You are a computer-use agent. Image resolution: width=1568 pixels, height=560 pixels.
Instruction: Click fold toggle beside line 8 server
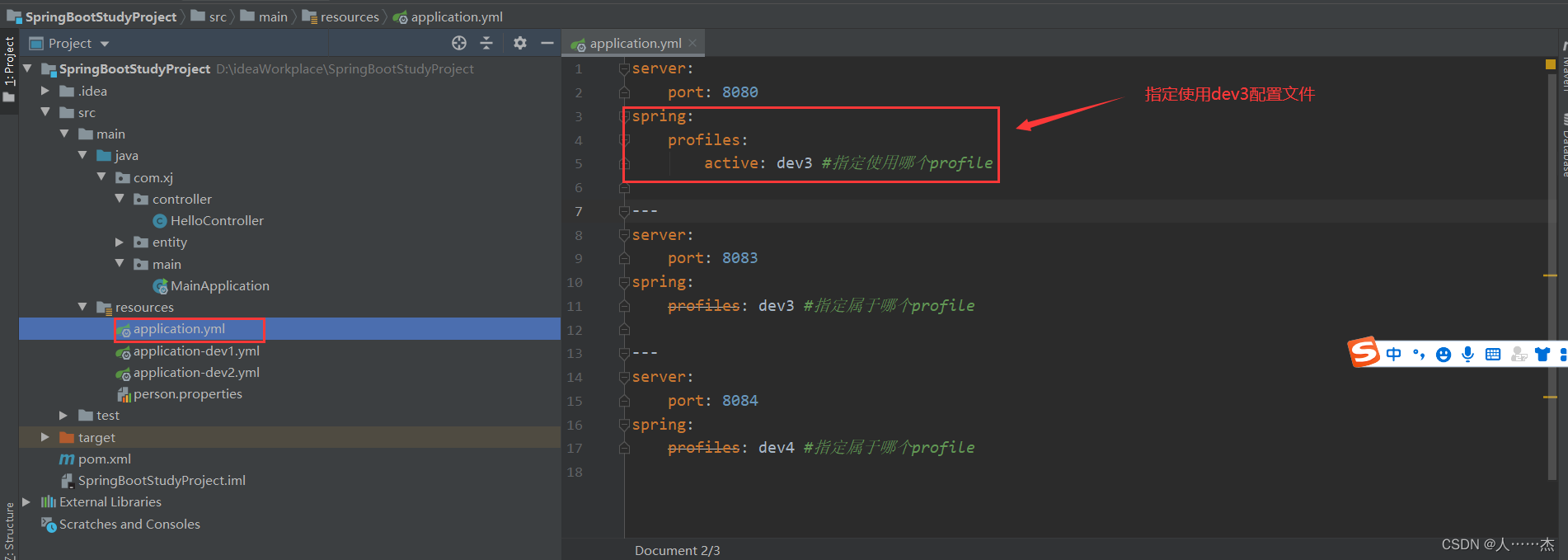(624, 235)
